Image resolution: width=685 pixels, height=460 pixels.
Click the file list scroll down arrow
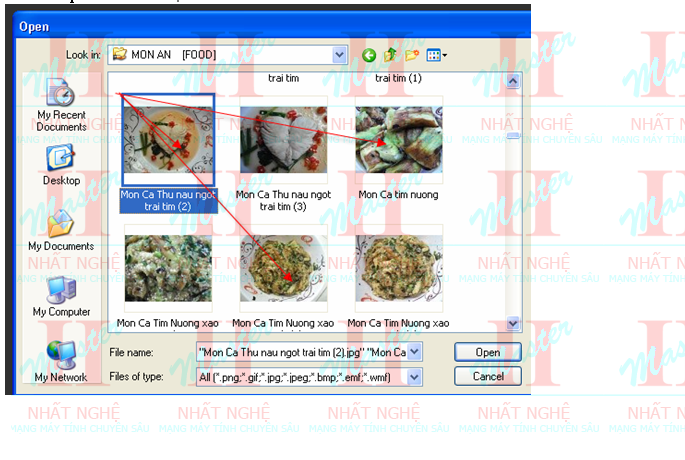(x=514, y=323)
